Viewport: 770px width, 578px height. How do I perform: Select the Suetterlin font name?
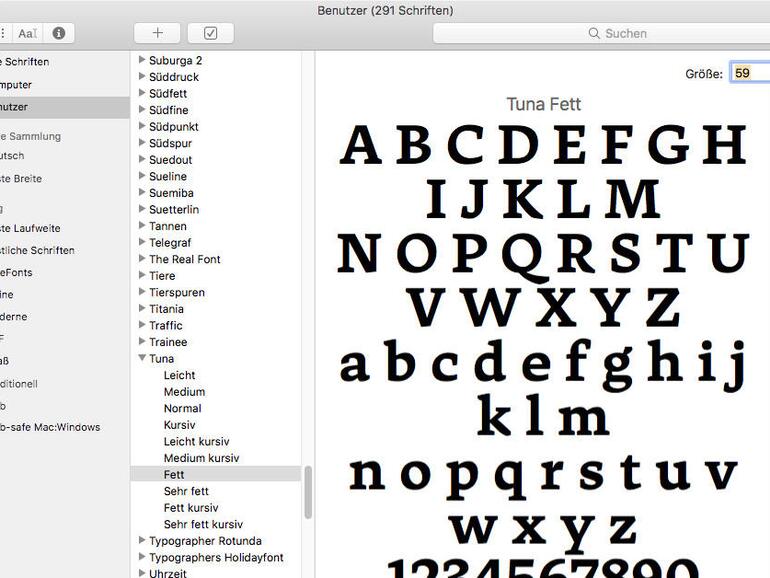[x=174, y=209]
